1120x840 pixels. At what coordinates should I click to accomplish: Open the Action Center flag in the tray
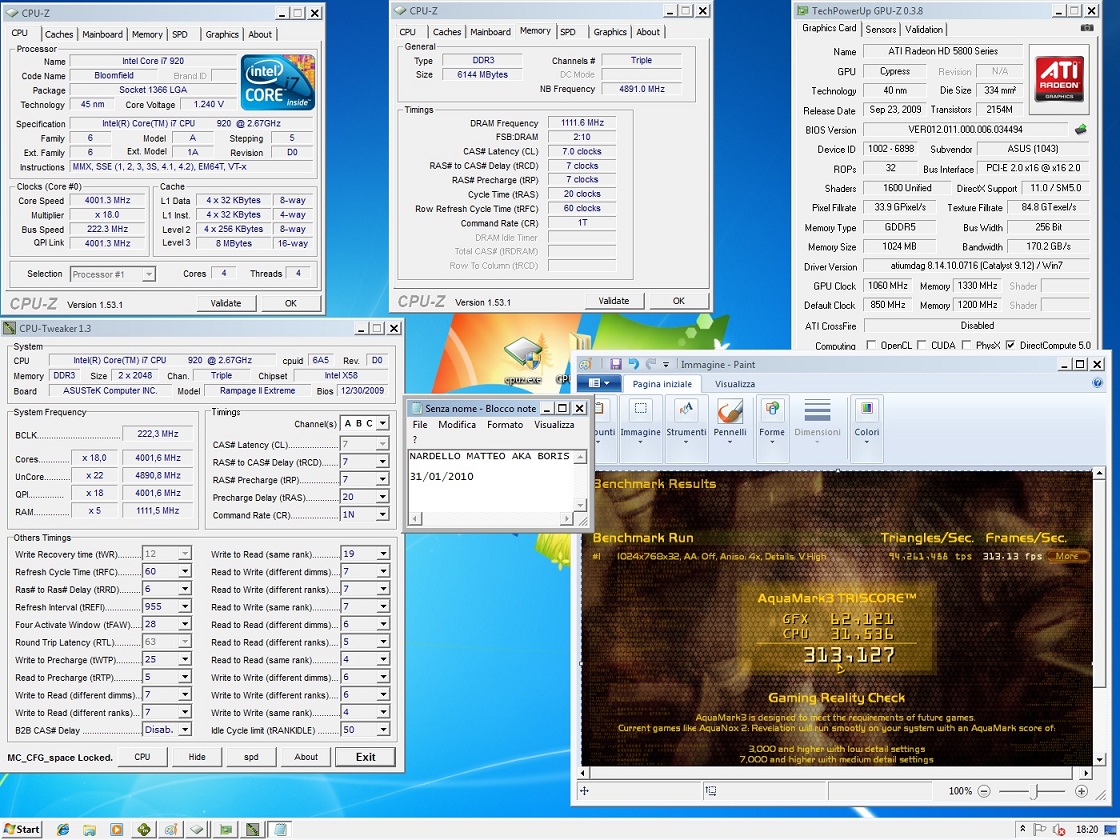(x=1040, y=829)
